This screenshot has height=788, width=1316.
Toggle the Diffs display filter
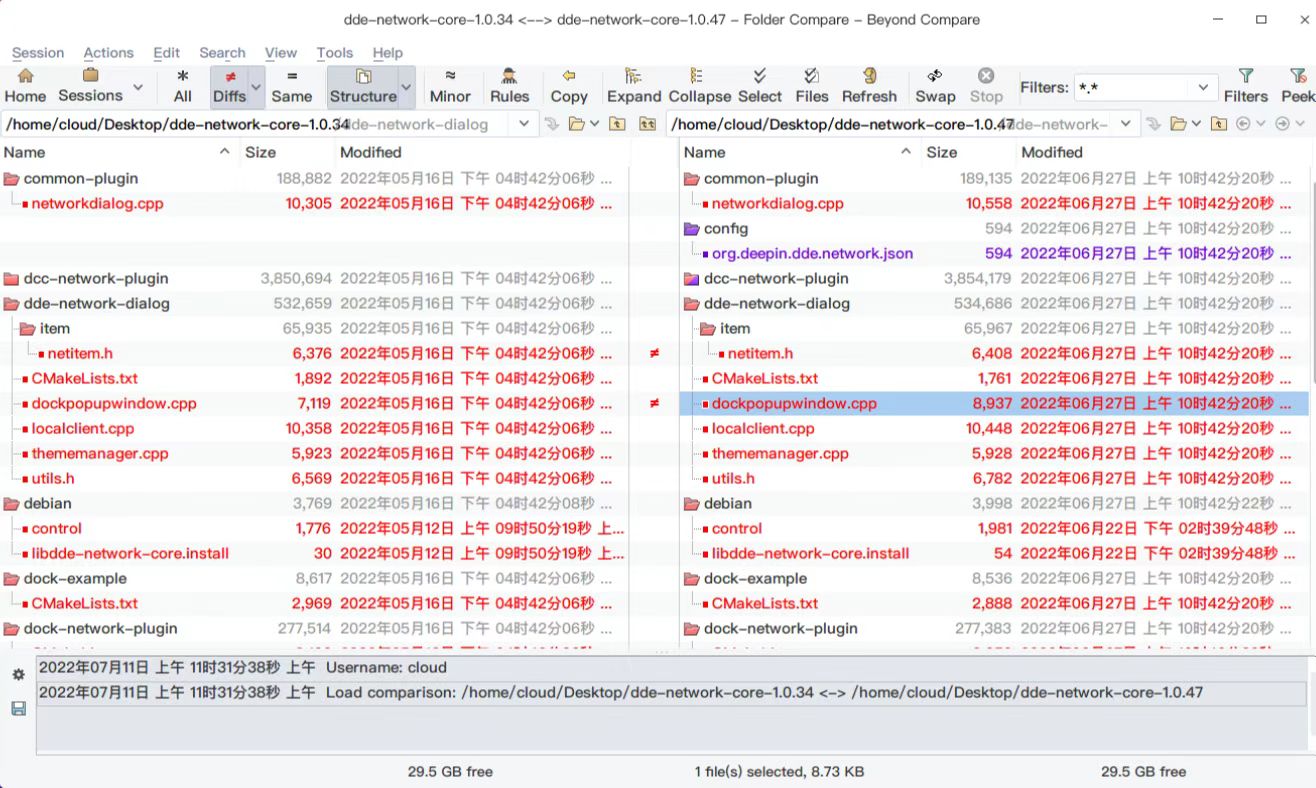pyautogui.click(x=229, y=86)
